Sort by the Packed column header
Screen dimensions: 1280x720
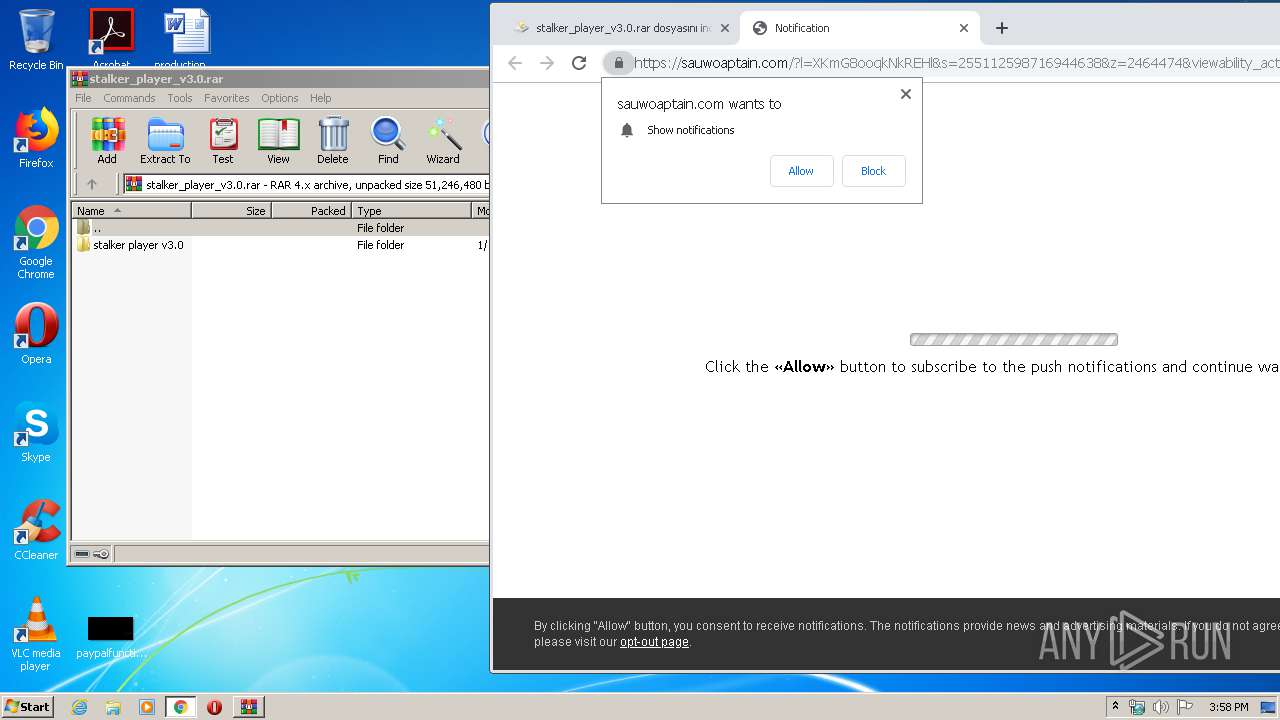(311, 211)
